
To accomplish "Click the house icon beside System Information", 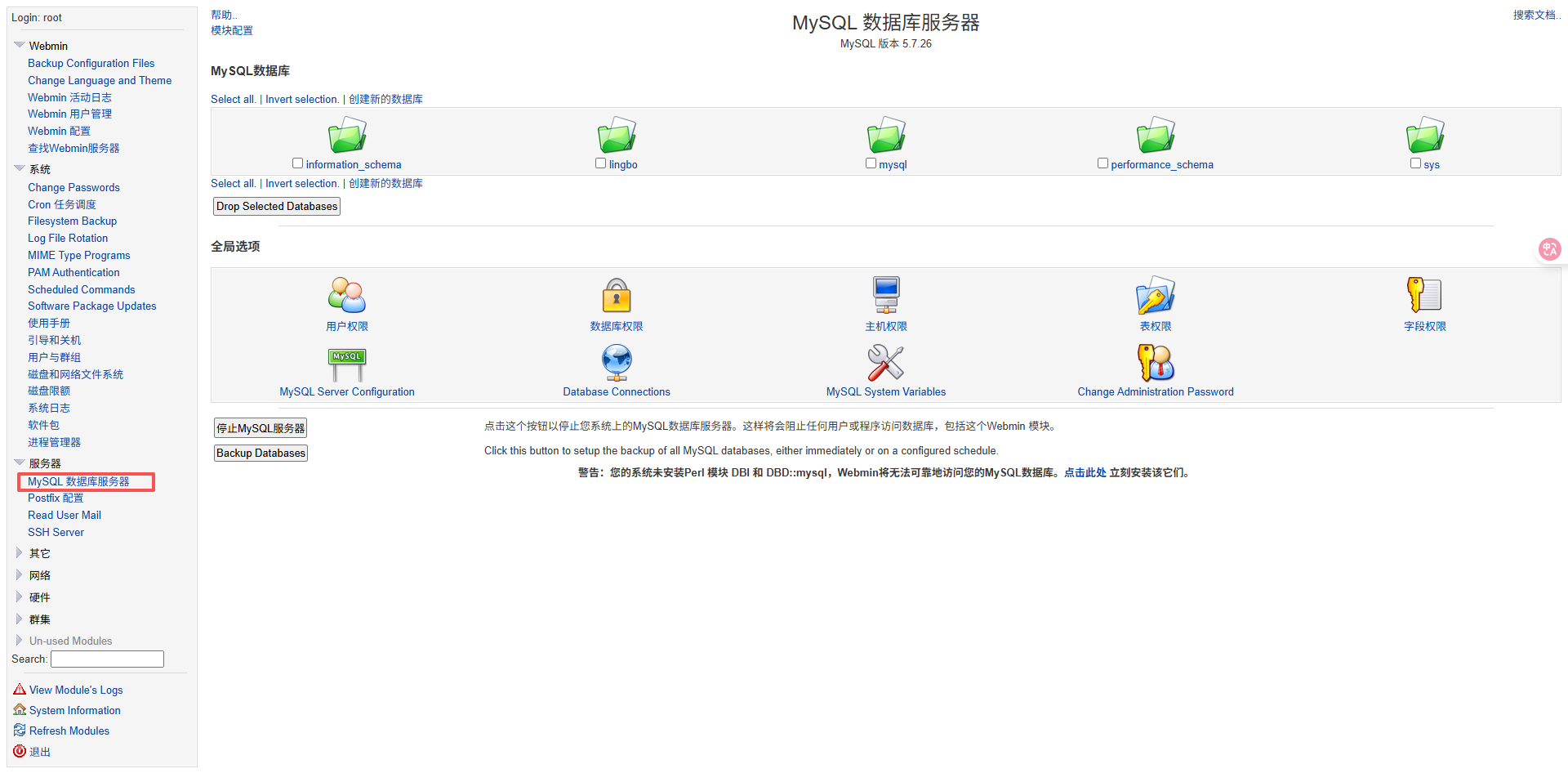I will tap(20, 709).
